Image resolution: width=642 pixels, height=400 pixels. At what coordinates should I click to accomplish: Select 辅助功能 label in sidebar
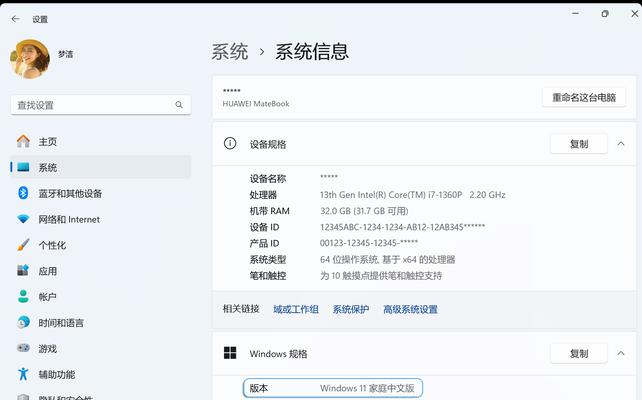pyautogui.click(x=57, y=374)
